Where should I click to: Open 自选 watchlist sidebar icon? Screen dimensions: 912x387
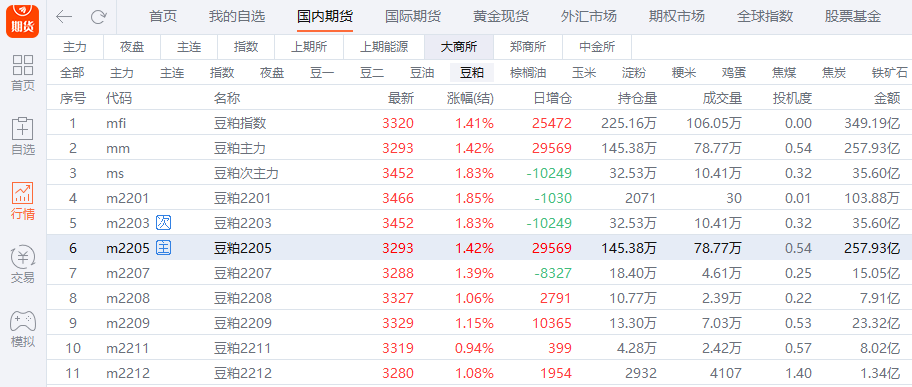click(23, 137)
